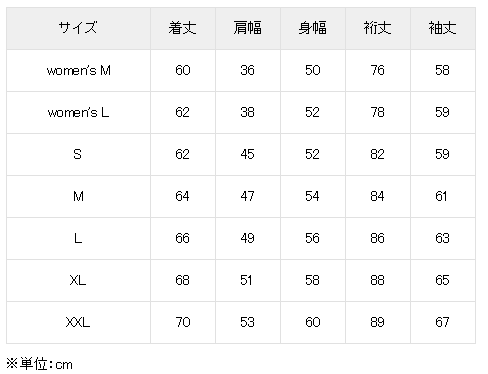Select the XL size row label
Viewport: 488px width, 374px height.
point(78,281)
